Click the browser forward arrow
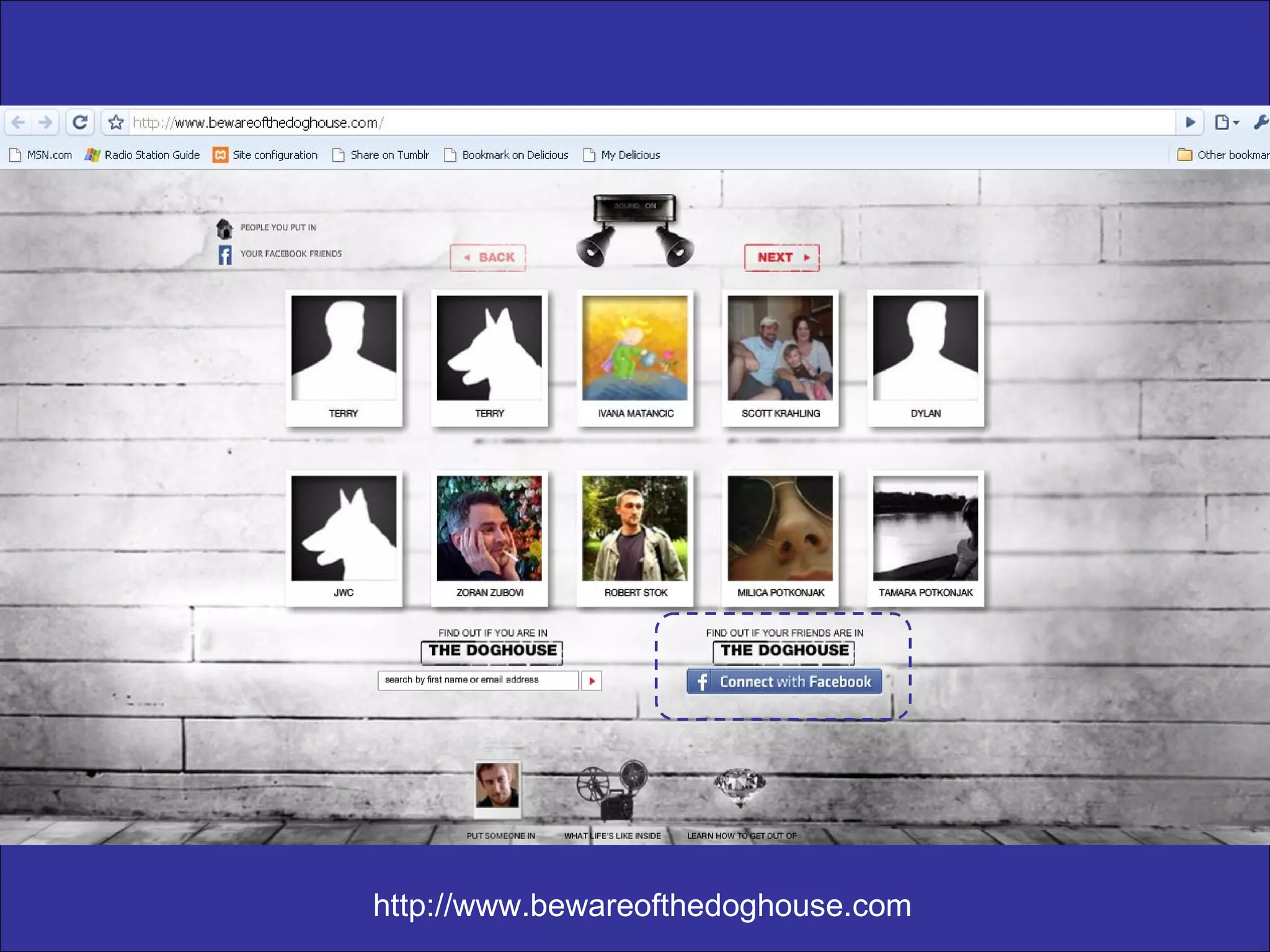The width and height of the screenshot is (1270, 952). pyautogui.click(x=45, y=123)
